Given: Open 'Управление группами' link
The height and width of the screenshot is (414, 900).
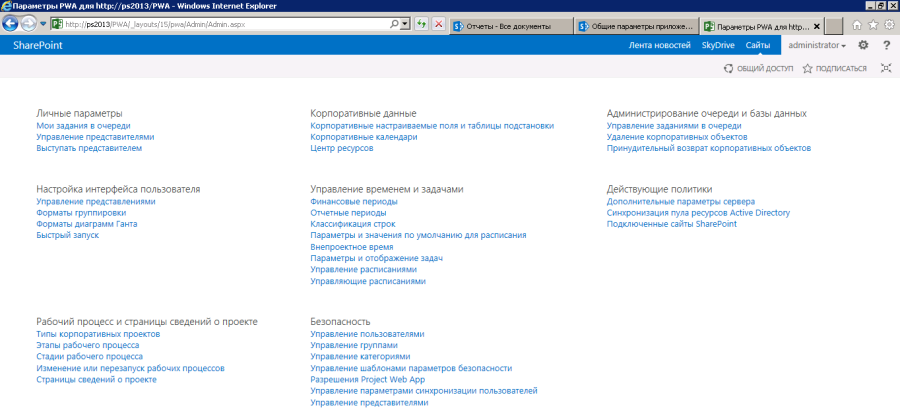Looking at the screenshot, I should 354,345.
